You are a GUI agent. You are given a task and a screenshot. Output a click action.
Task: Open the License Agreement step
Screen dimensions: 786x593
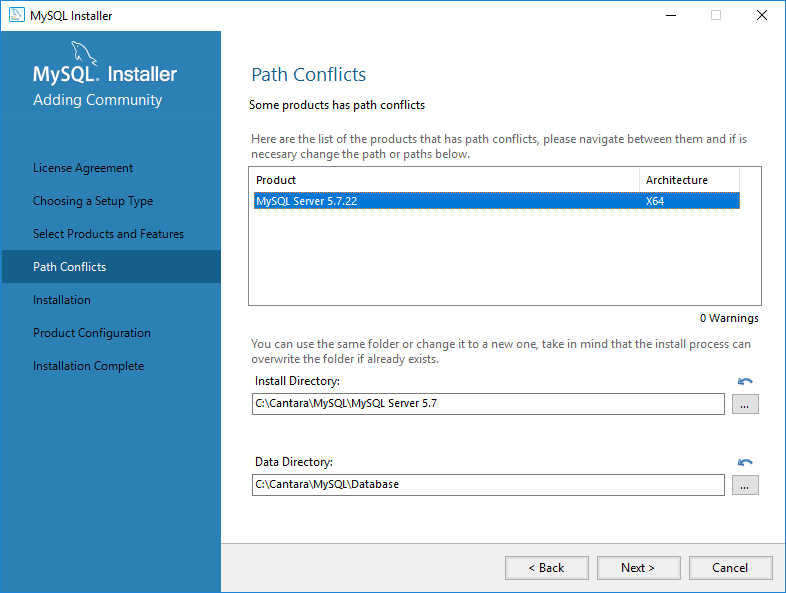(x=83, y=168)
